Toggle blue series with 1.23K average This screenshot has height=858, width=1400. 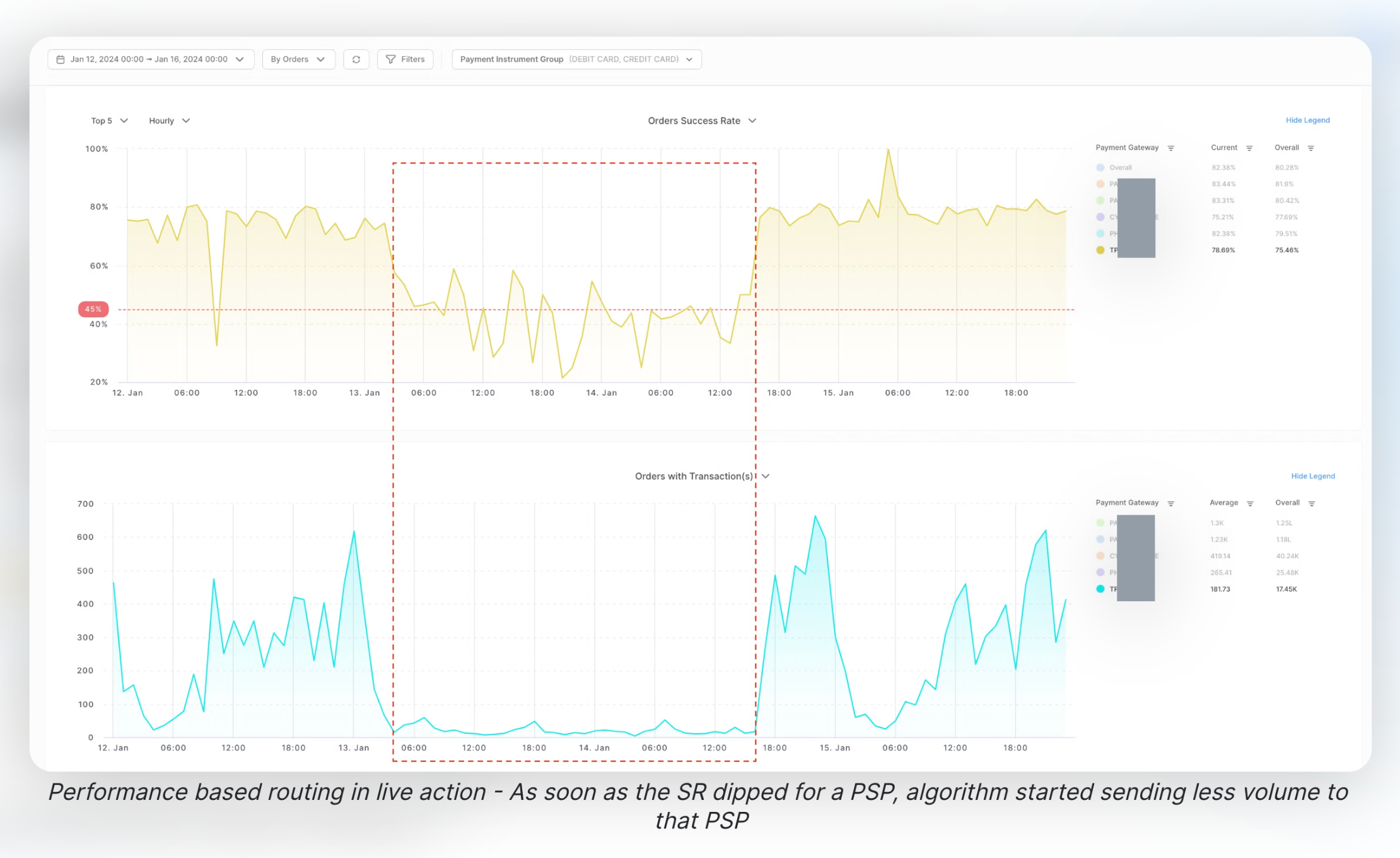tap(1100, 539)
